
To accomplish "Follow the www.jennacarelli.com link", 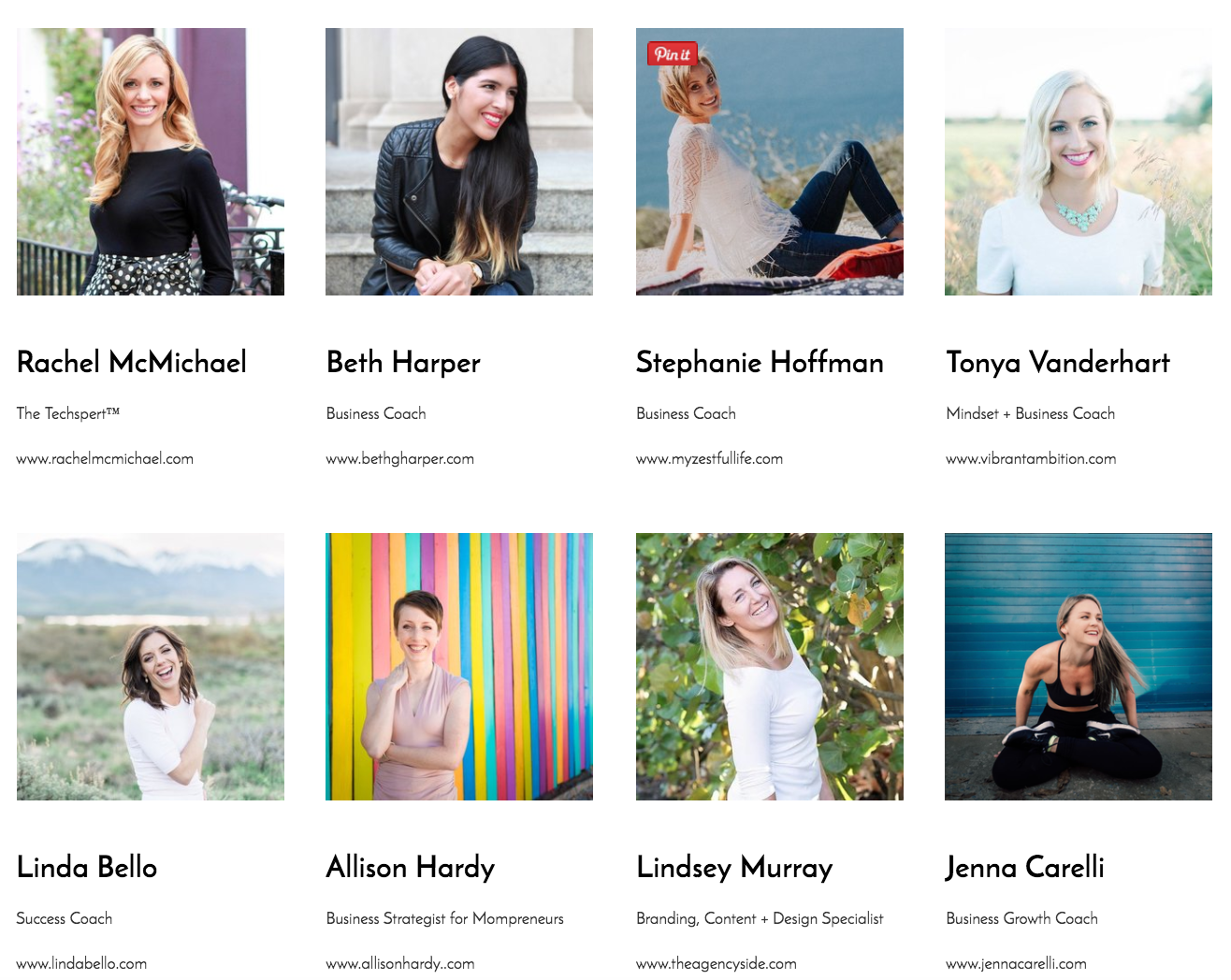I will tap(1017, 963).
